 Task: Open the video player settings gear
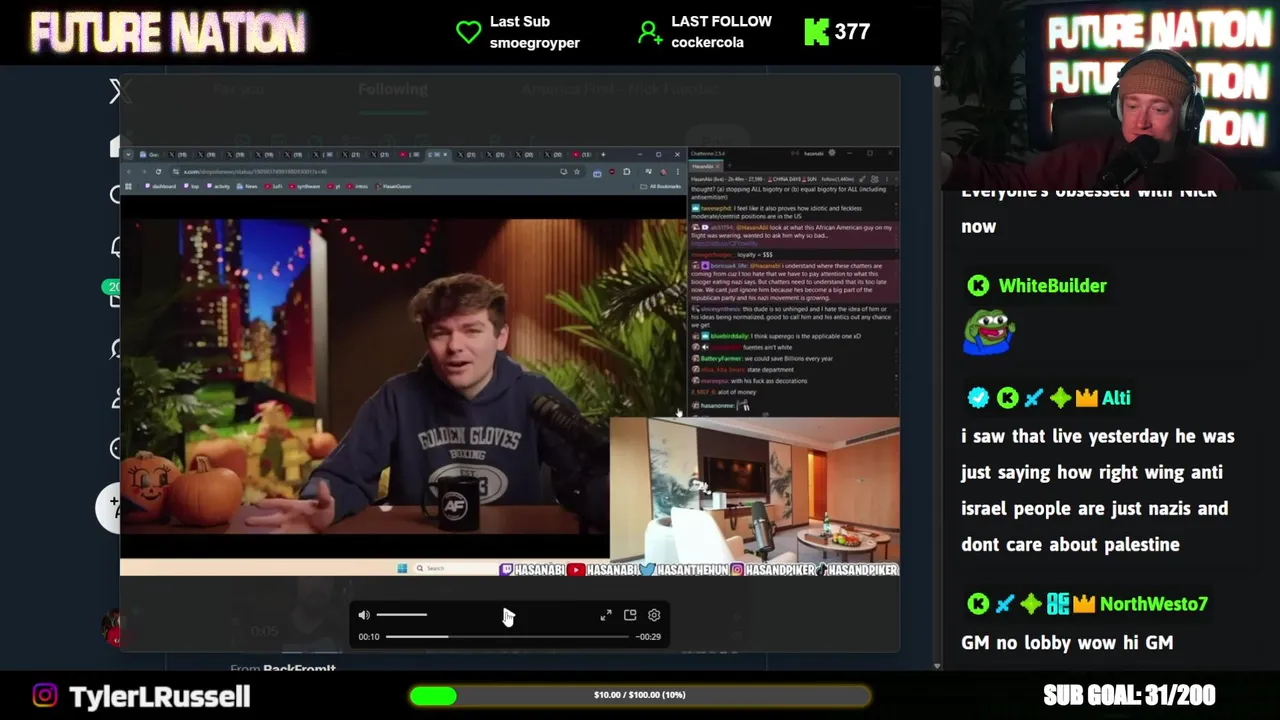(x=654, y=615)
